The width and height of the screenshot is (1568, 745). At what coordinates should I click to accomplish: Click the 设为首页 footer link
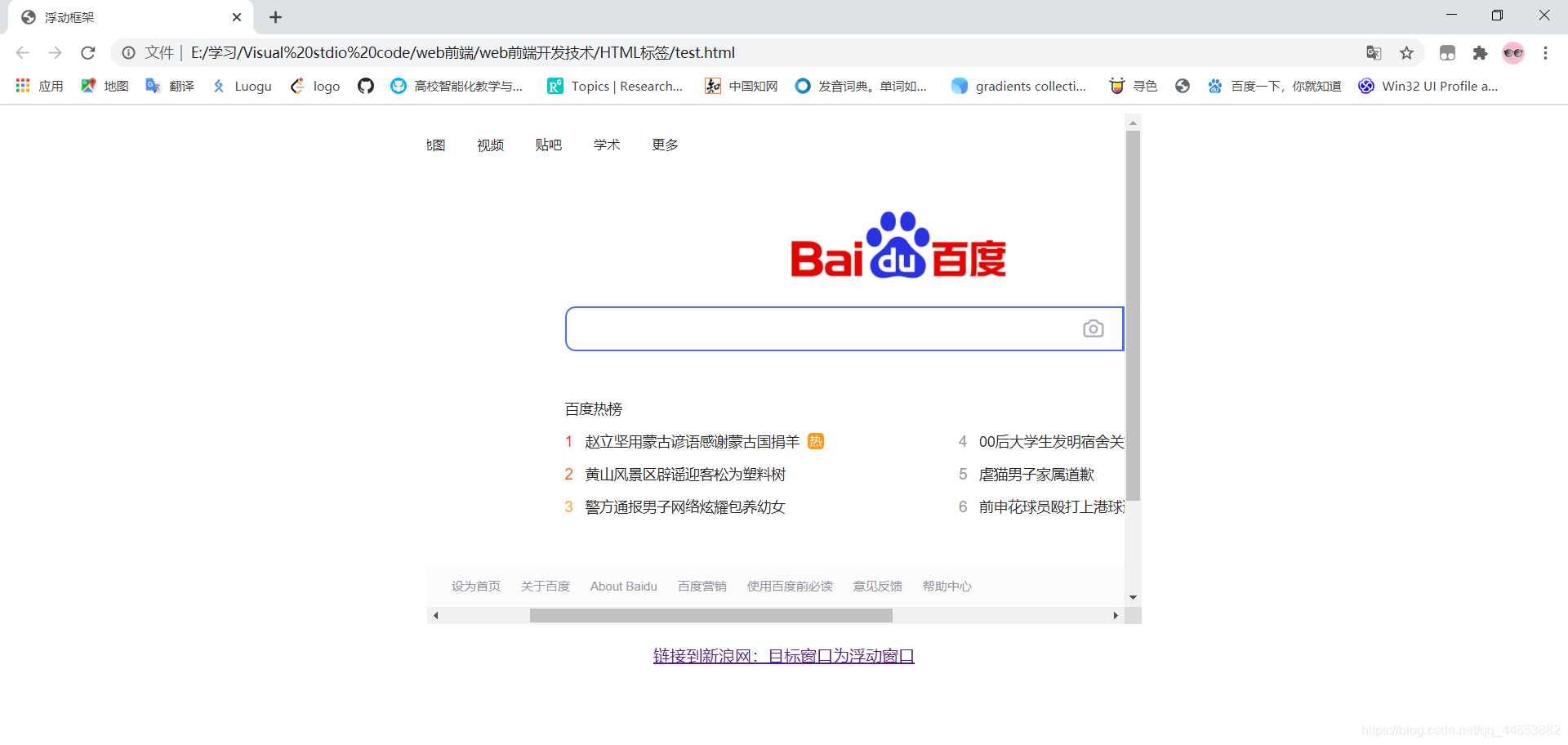476,587
